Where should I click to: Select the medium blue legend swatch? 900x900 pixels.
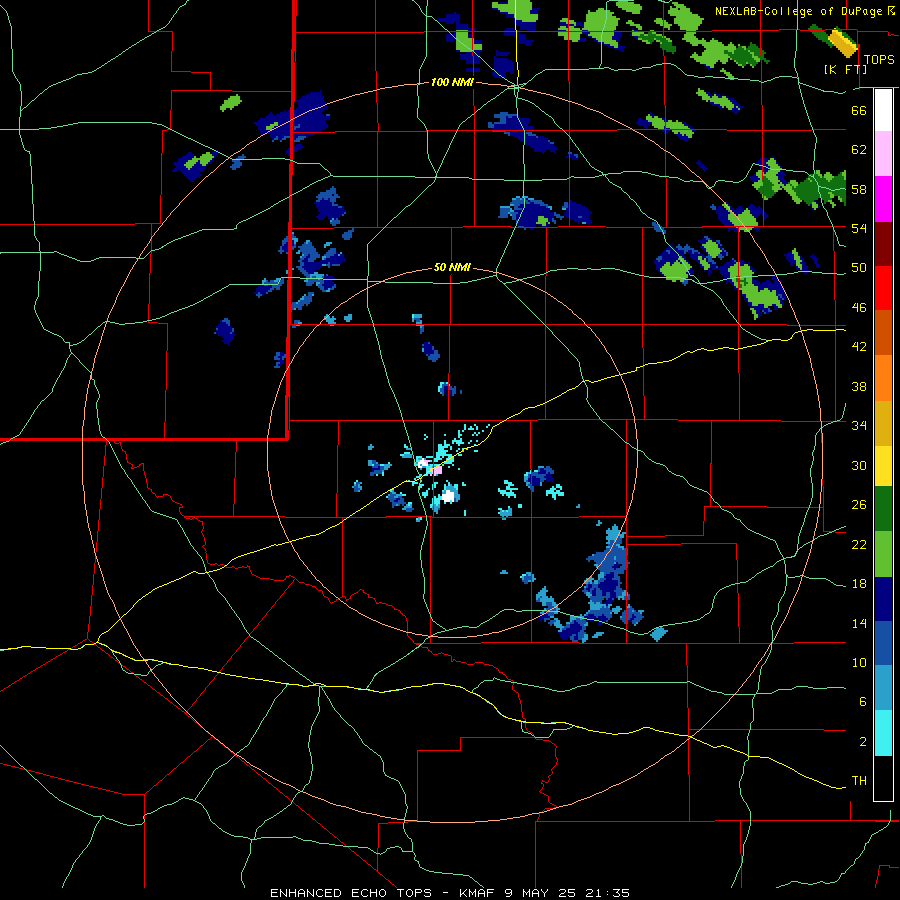(883, 643)
